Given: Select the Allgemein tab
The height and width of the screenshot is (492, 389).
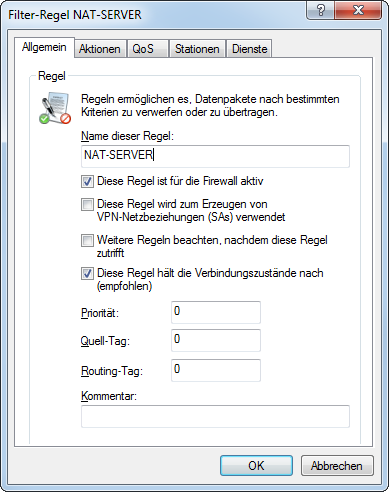Looking at the screenshot, I should 44,47.
